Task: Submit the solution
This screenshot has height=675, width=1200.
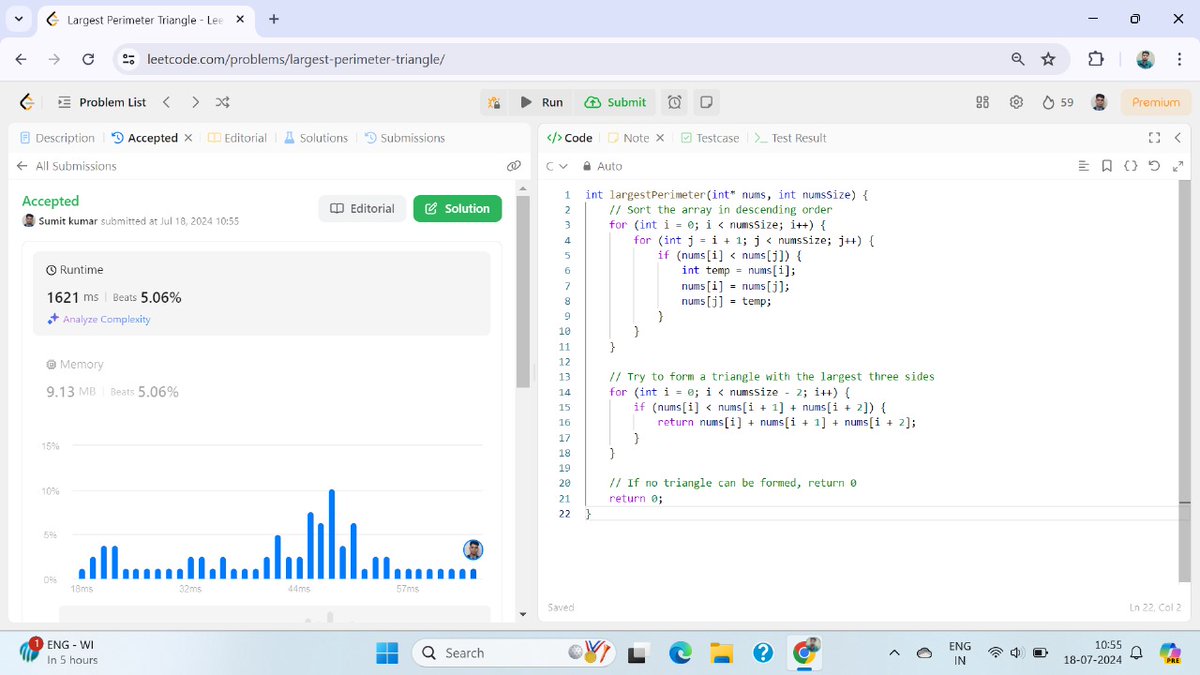Action: coord(615,102)
